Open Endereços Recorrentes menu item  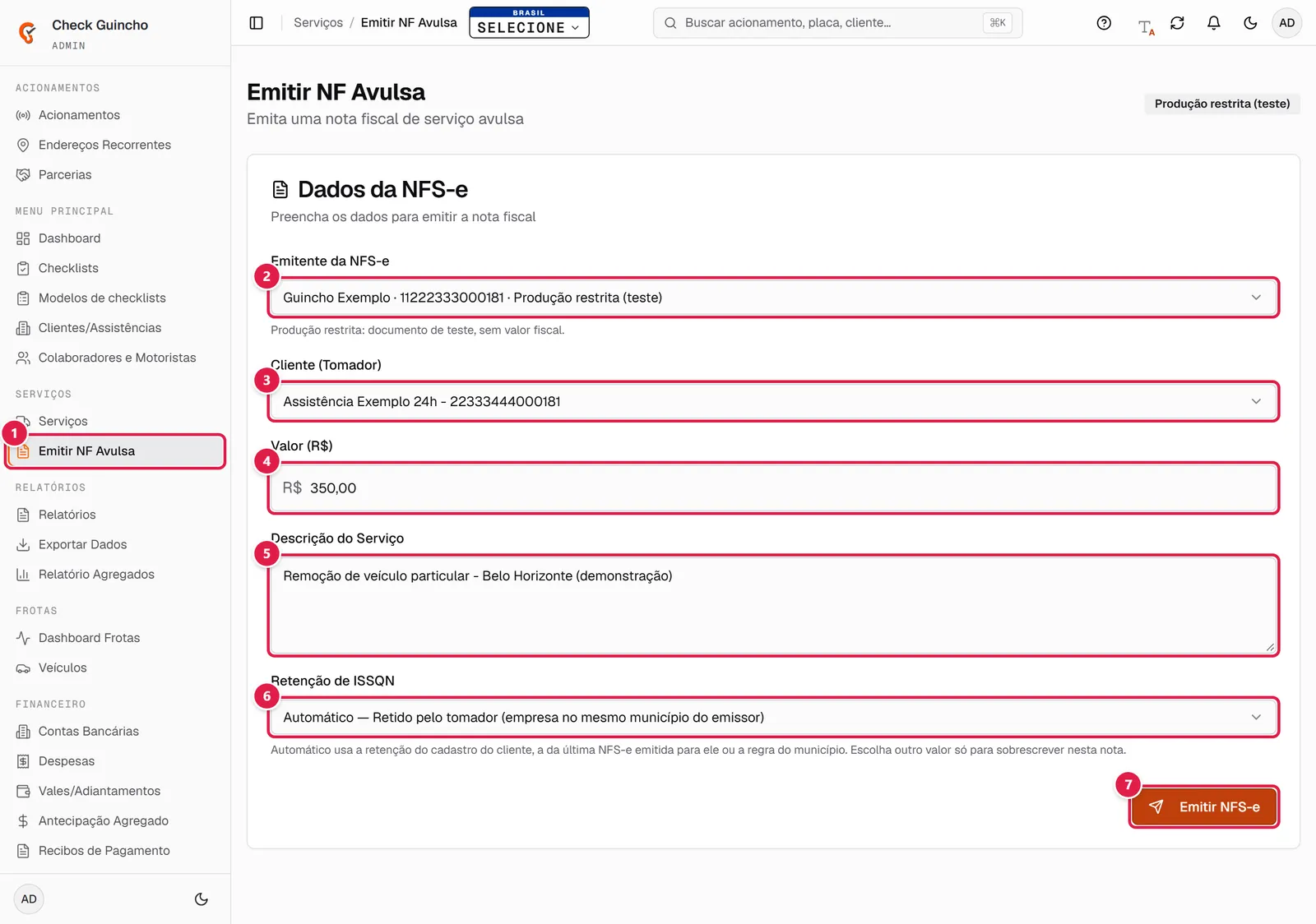pos(115,145)
